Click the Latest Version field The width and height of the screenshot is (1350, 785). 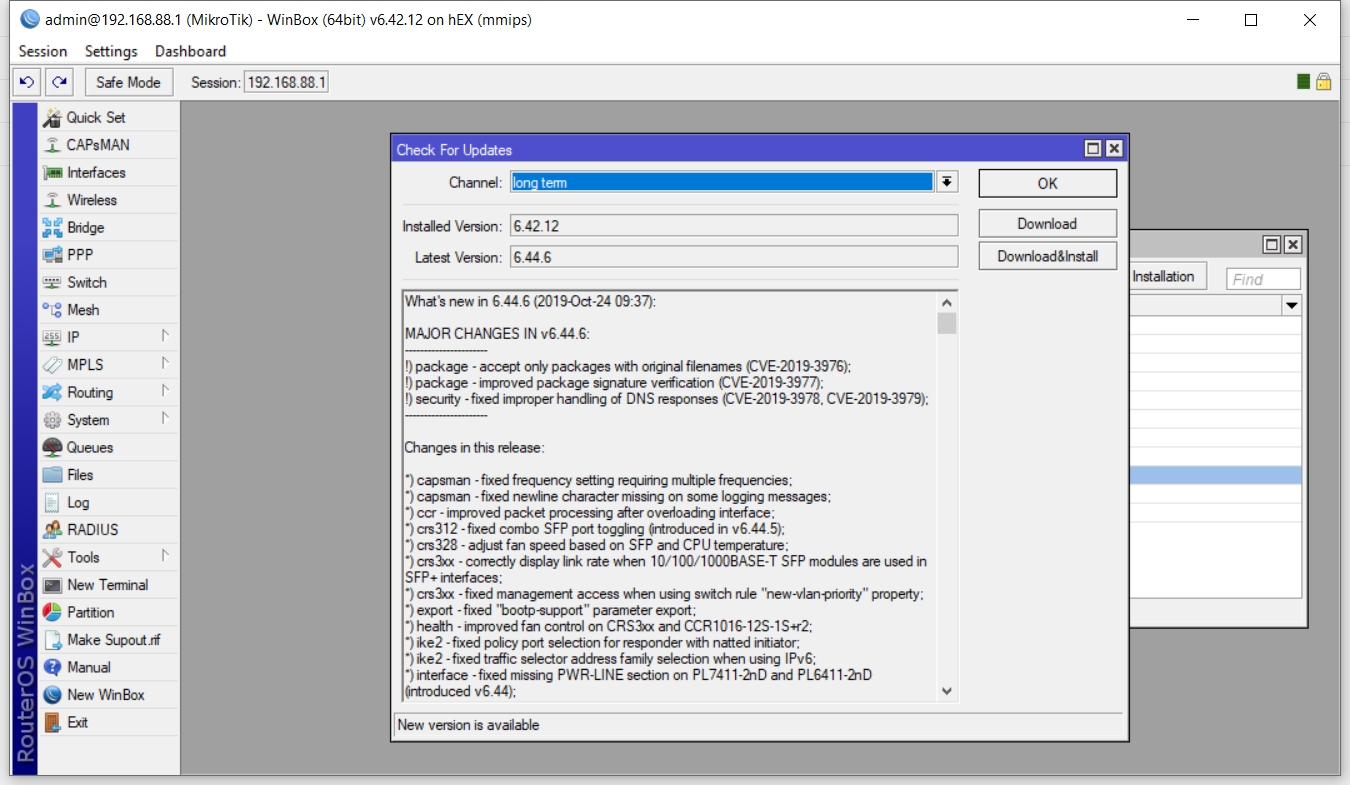(x=734, y=257)
